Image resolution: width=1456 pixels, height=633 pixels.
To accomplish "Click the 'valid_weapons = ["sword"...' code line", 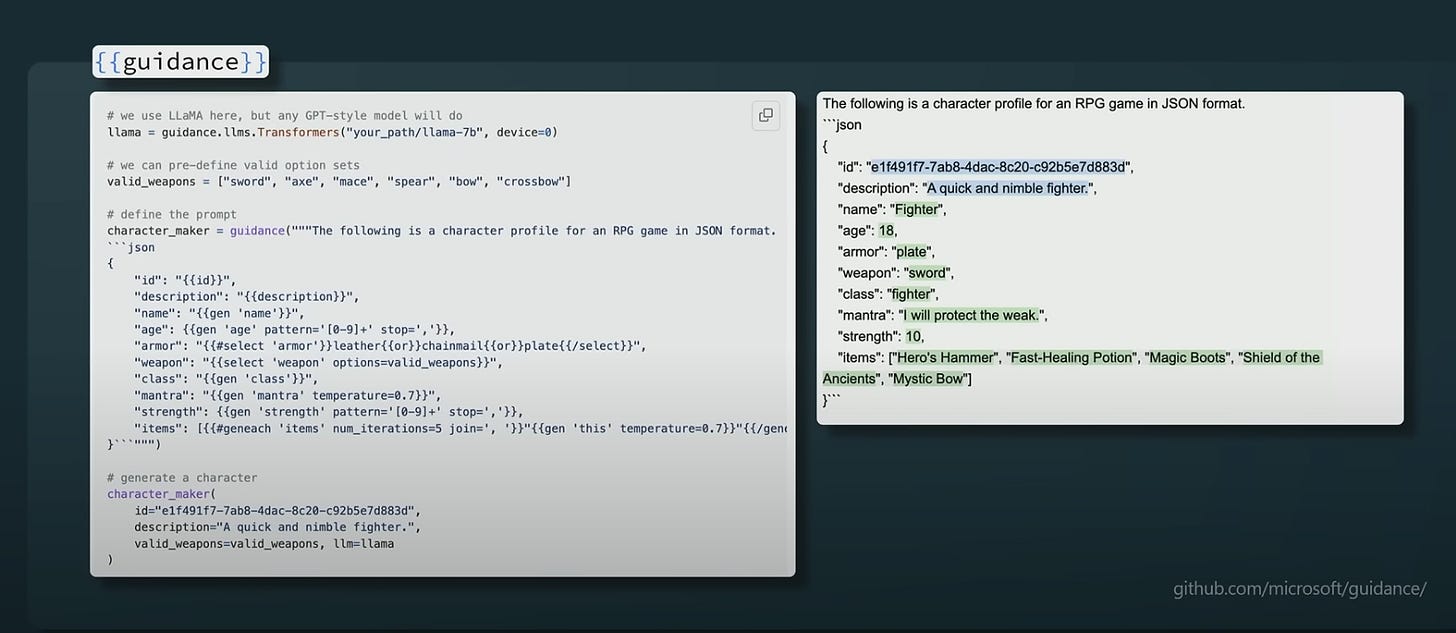I will click(339, 181).
